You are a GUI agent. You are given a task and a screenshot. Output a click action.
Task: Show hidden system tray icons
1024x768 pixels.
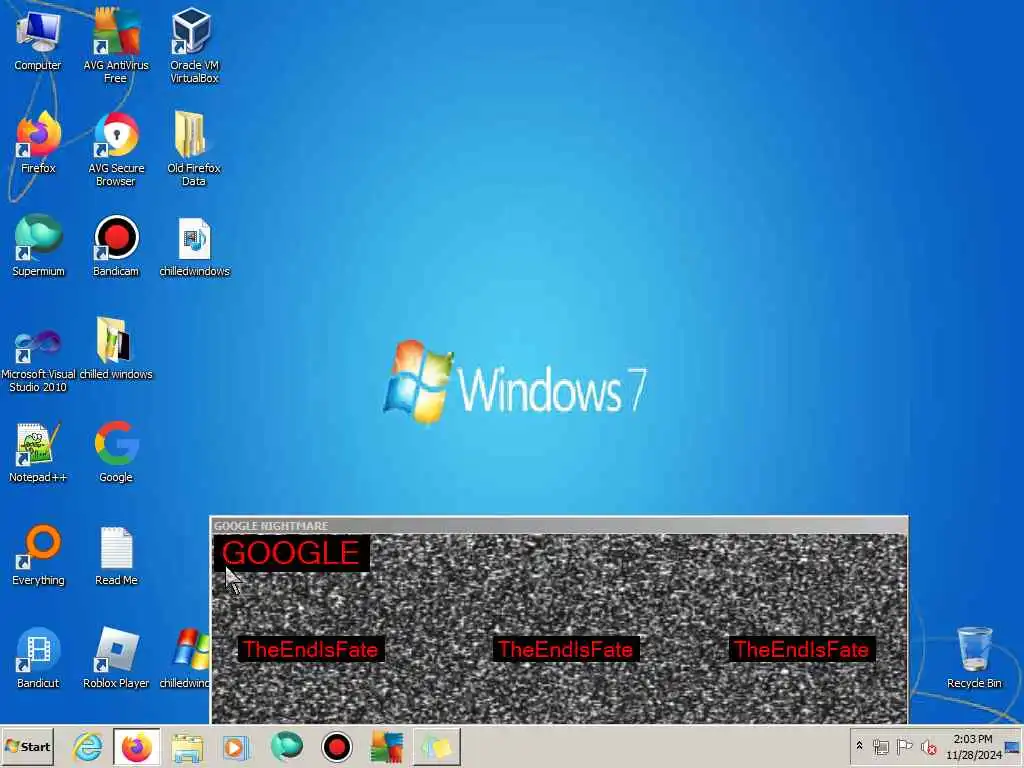(x=859, y=746)
